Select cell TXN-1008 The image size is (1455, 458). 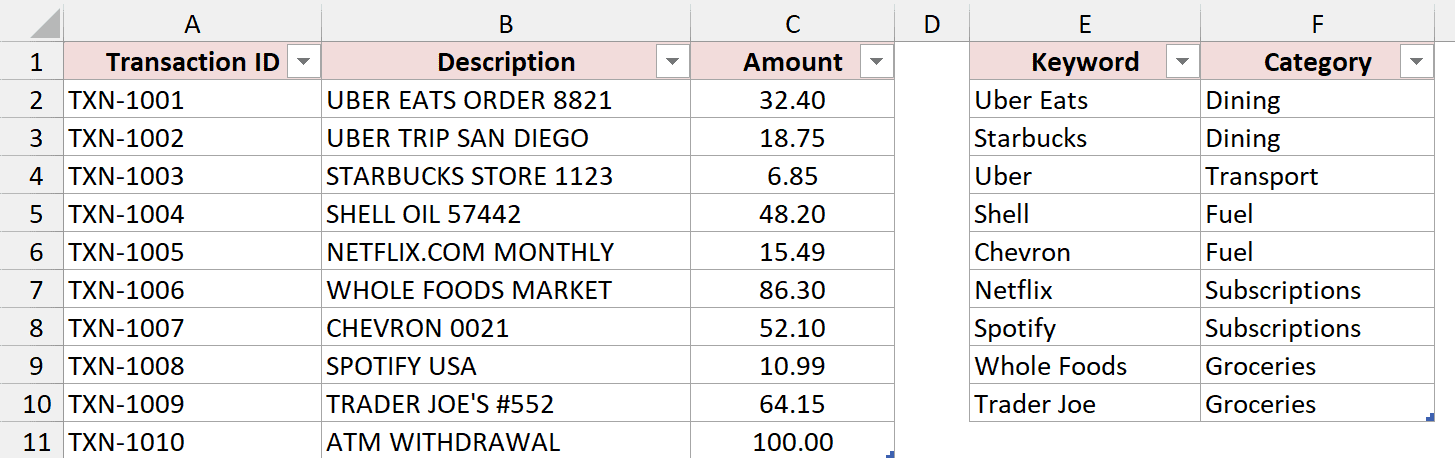click(x=192, y=366)
